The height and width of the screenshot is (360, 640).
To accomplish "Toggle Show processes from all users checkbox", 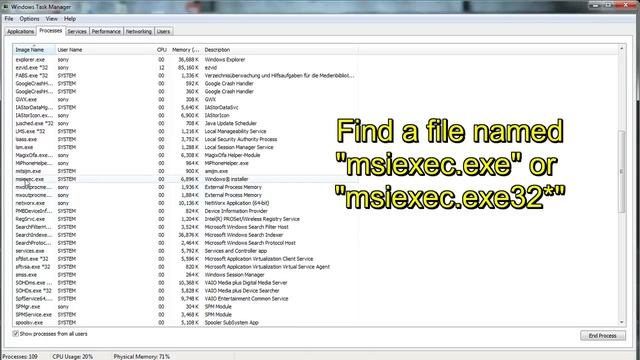I will (16, 334).
